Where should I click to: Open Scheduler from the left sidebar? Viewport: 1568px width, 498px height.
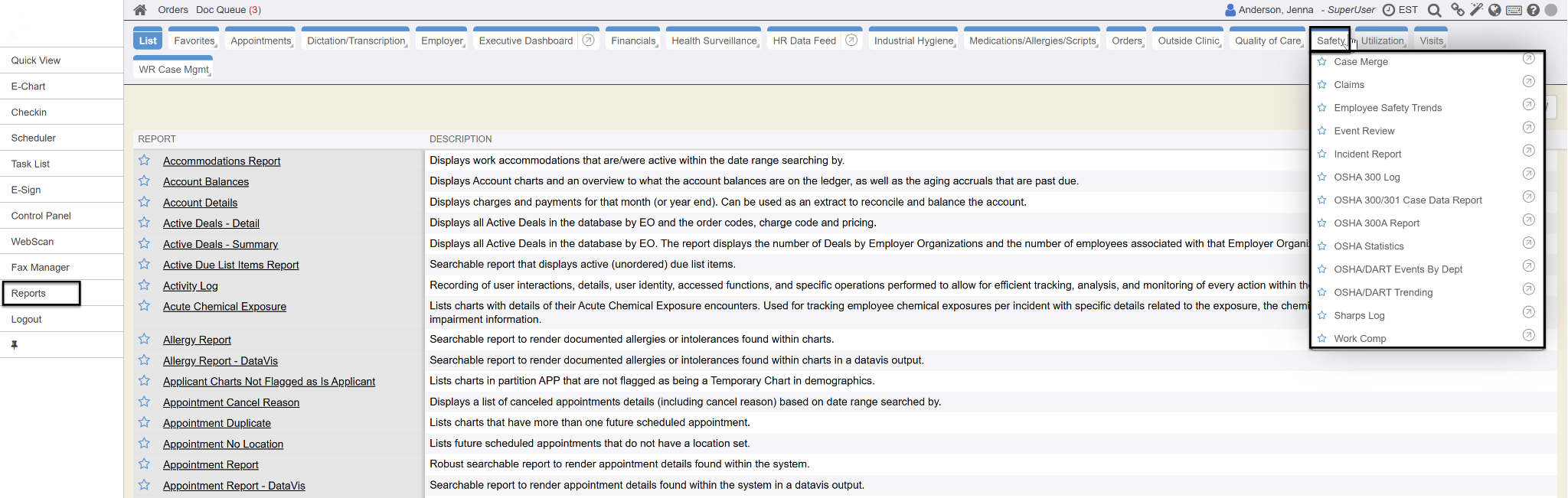click(34, 138)
